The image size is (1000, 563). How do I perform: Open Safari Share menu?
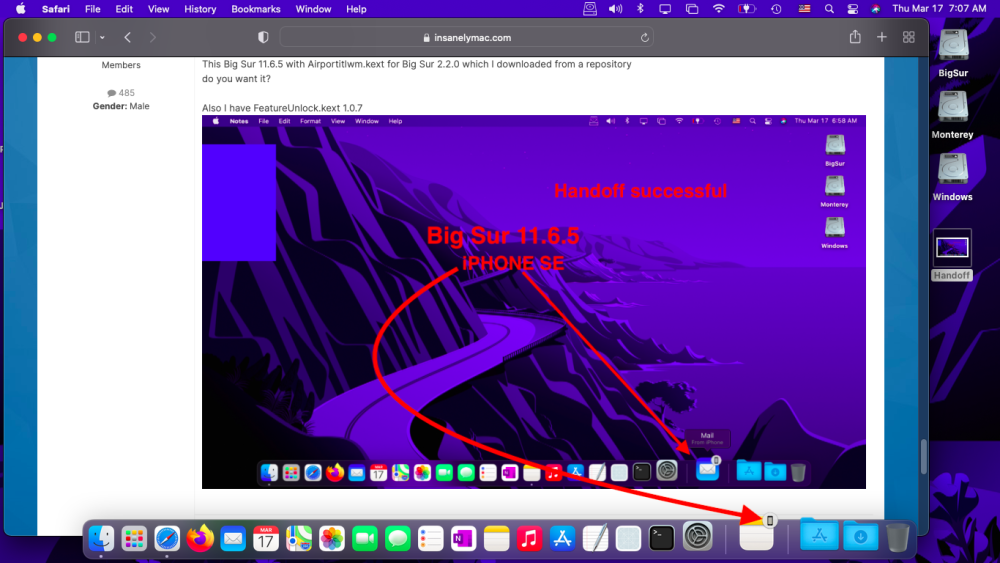(x=855, y=37)
